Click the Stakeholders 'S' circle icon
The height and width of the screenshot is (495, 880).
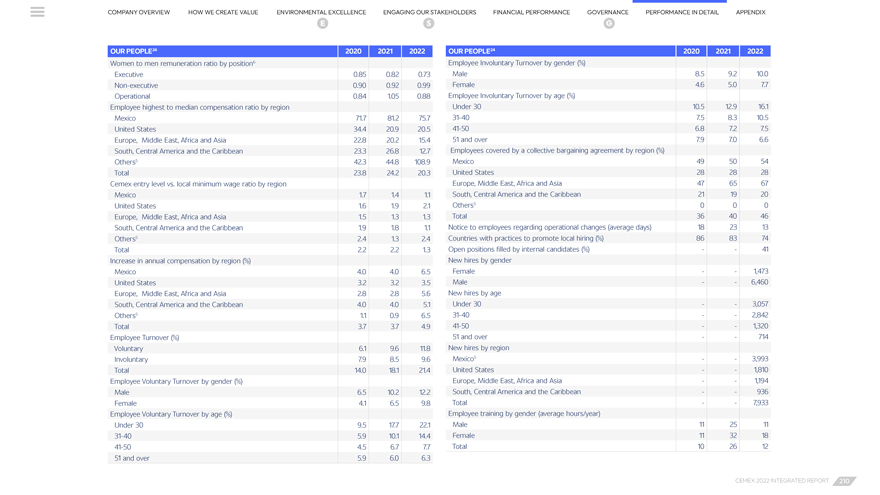click(x=429, y=24)
